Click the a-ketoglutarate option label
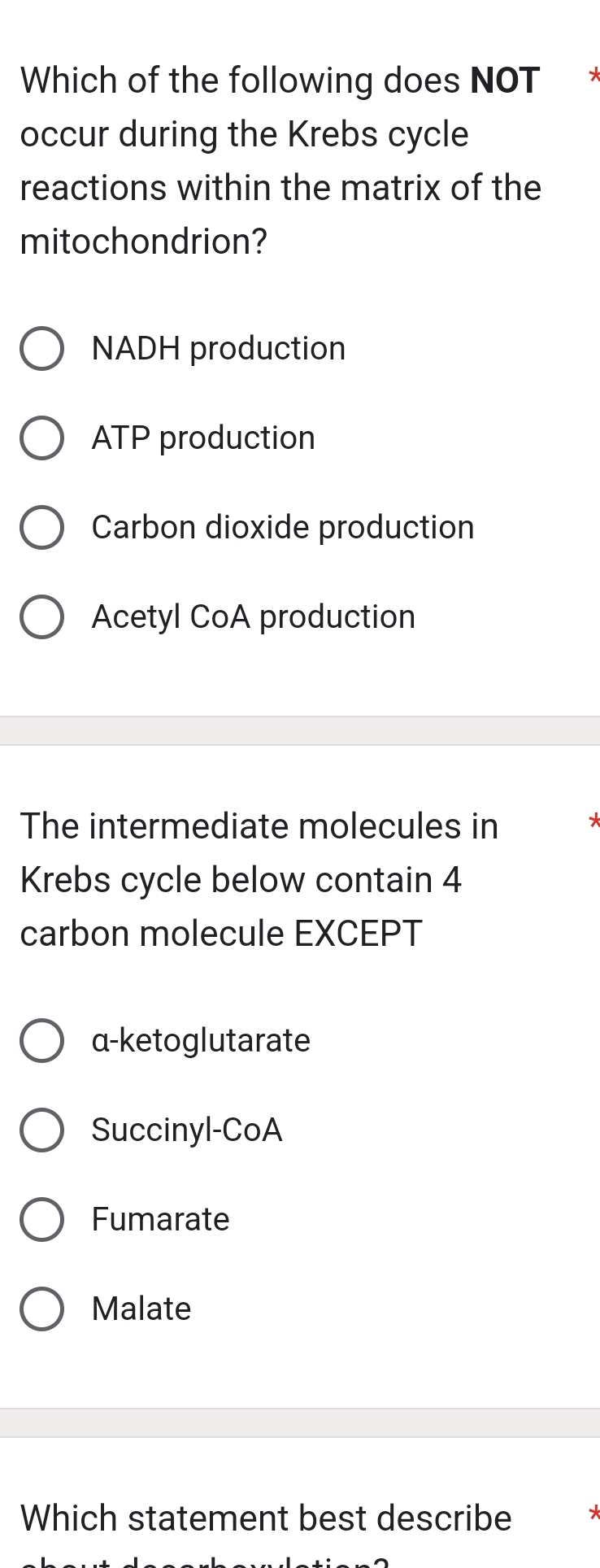Image resolution: width=600 pixels, height=1568 pixels. (x=200, y=1040)
